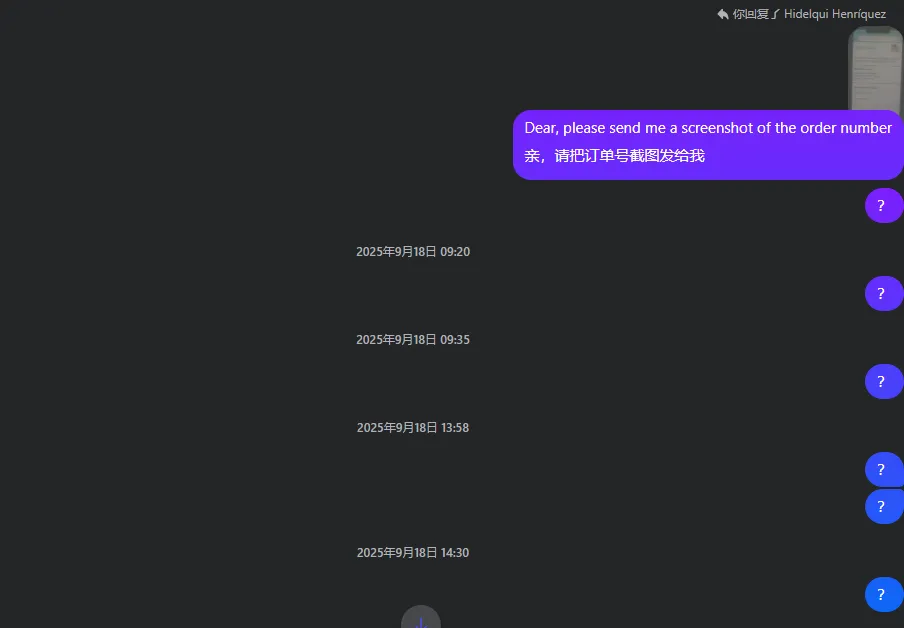The image size is (904, 628).
Task: Click the '?' bubble following the 09:35 timestamp
Action: tap(884, 381)
